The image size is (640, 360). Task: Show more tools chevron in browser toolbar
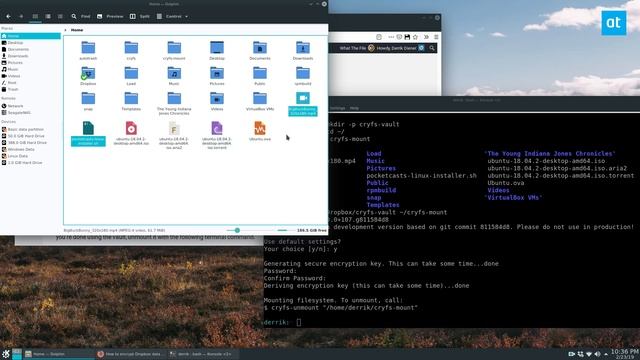pyautogui.click(x=426, y=37)
